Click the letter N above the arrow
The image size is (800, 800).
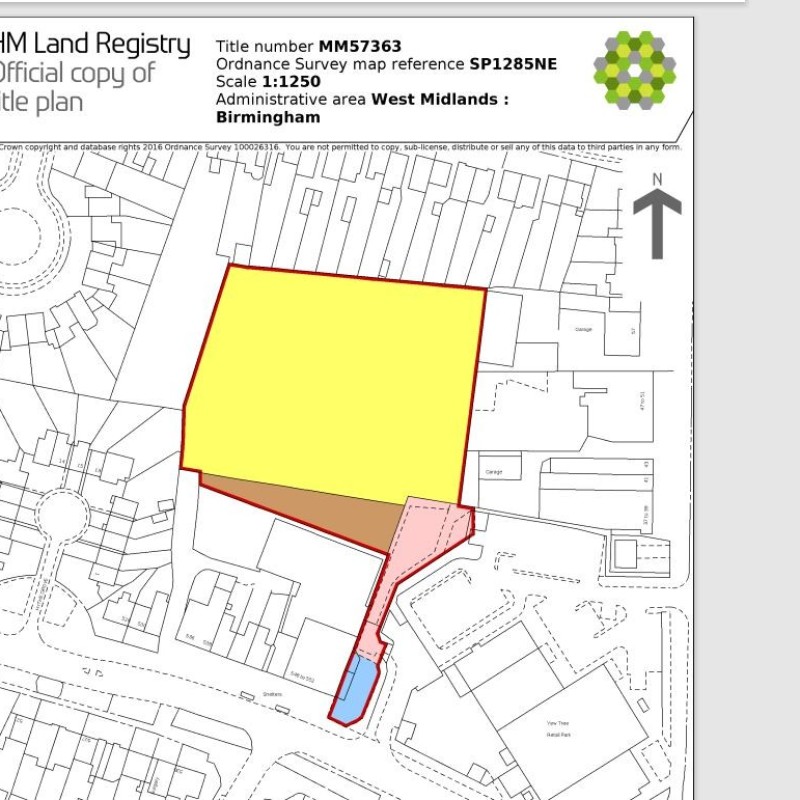657,180
